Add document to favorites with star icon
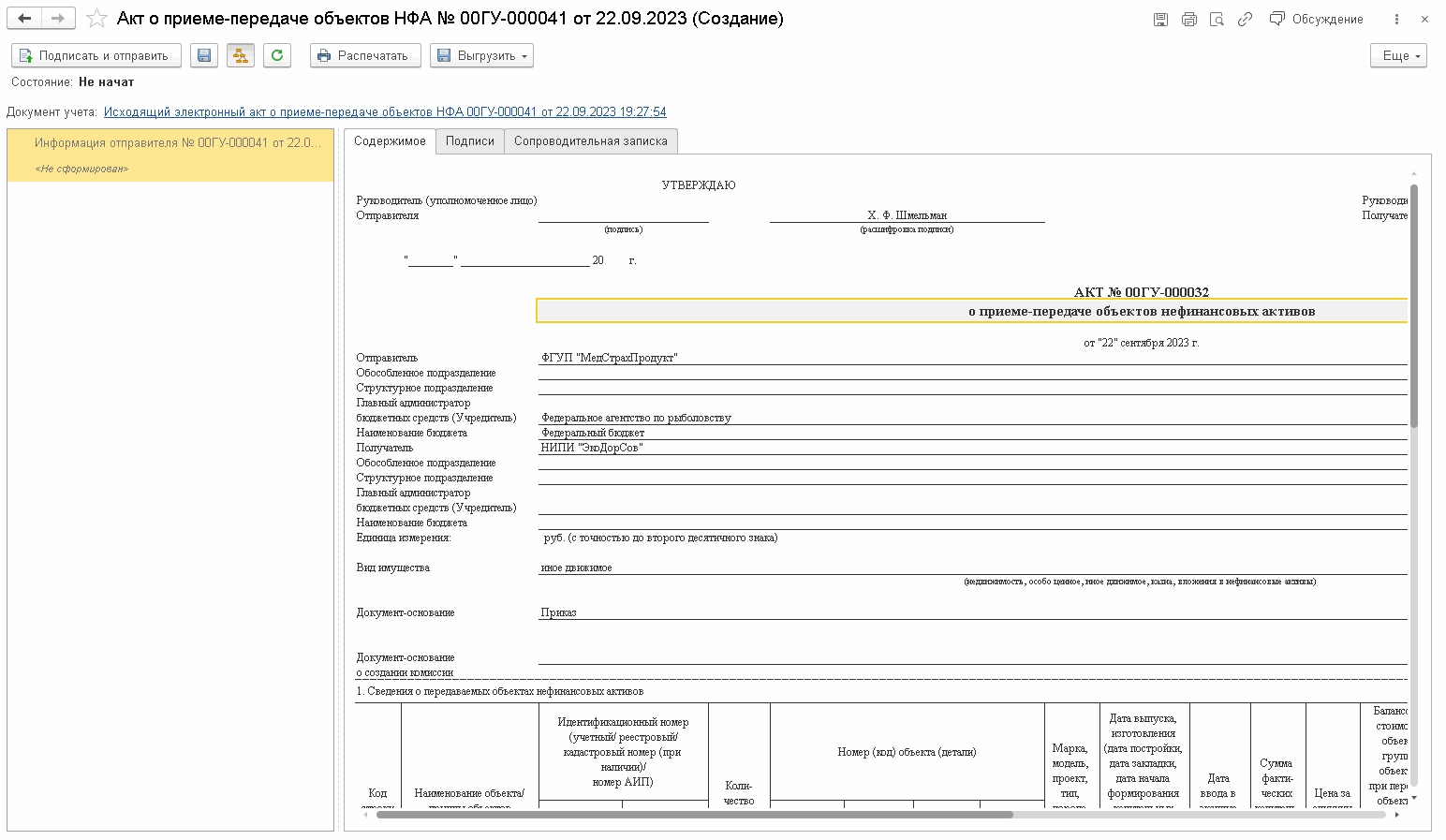This screenshot has width=1446, height=840. [x=96, y=18]
